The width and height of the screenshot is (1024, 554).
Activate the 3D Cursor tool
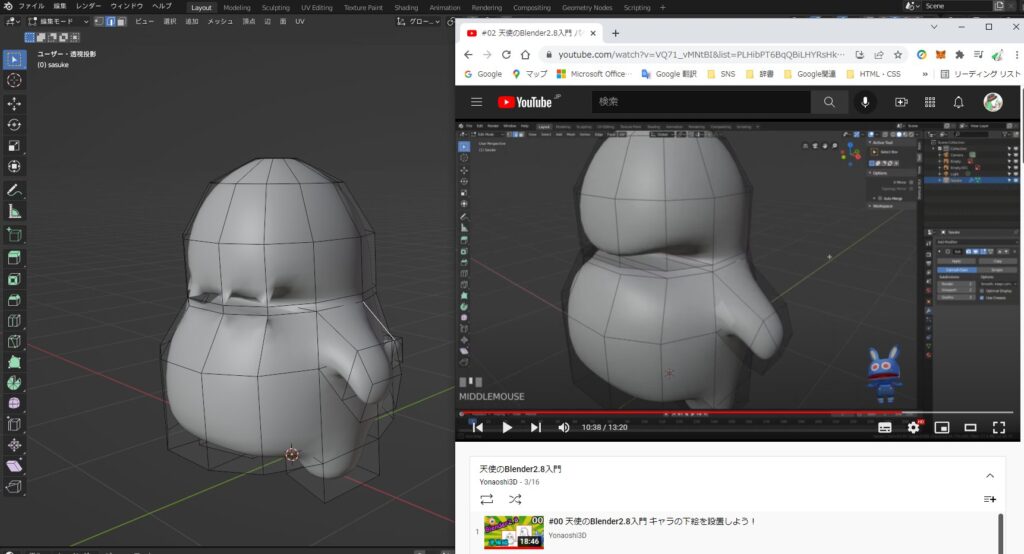coord(14,80)
